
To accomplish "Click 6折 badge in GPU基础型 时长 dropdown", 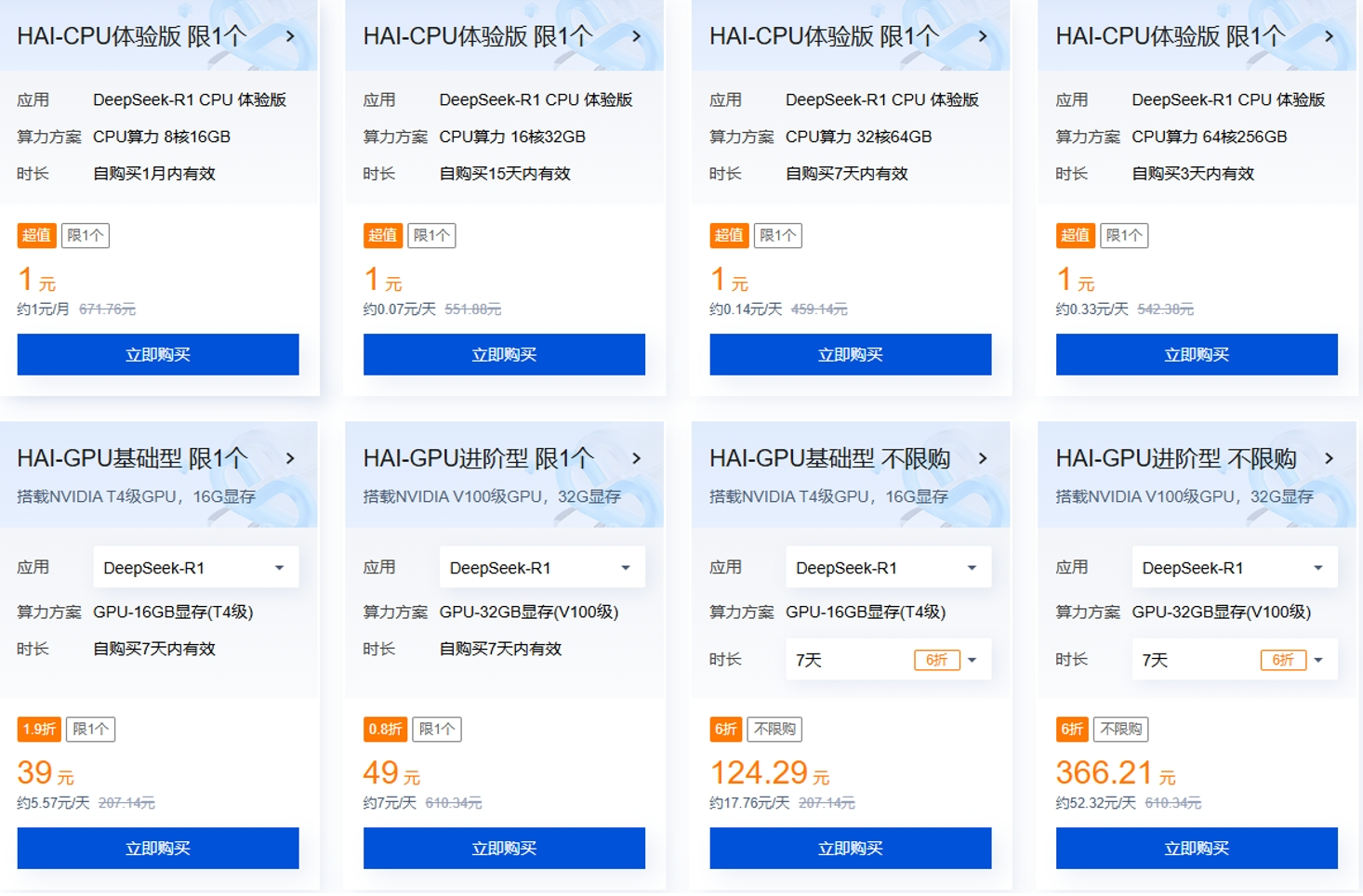I will click(x=937, y=660).
